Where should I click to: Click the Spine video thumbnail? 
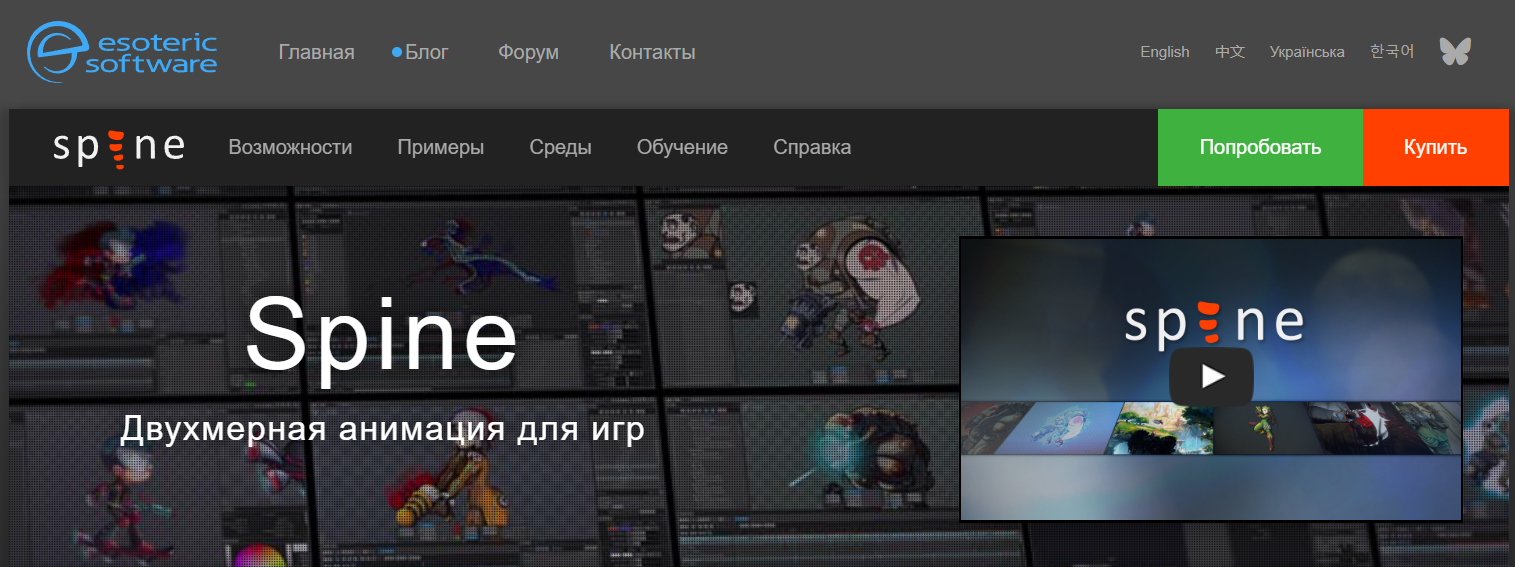[1211, 379]
